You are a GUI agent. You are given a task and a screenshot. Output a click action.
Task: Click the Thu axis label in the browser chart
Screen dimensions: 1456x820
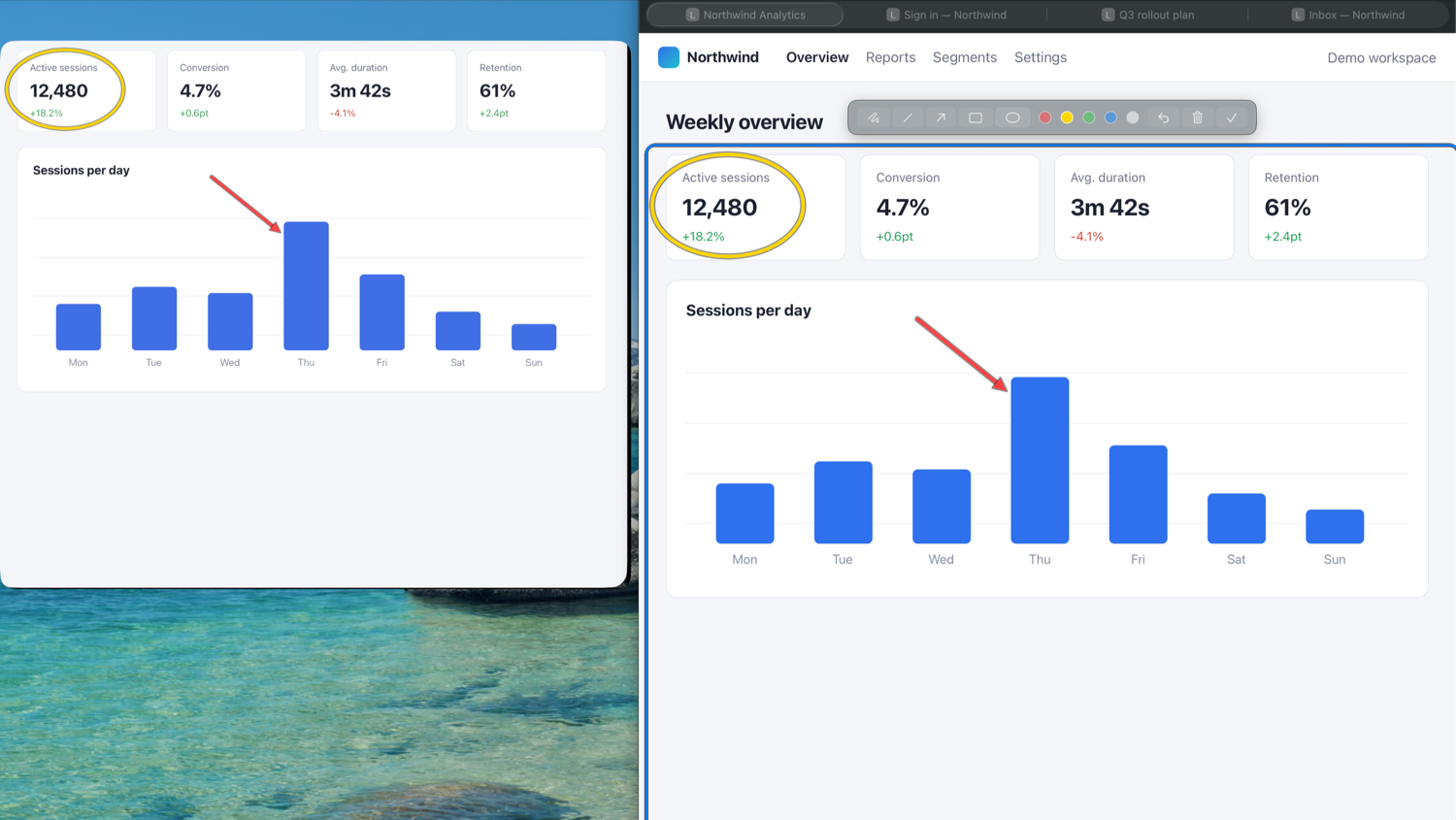coord(1040,560)
